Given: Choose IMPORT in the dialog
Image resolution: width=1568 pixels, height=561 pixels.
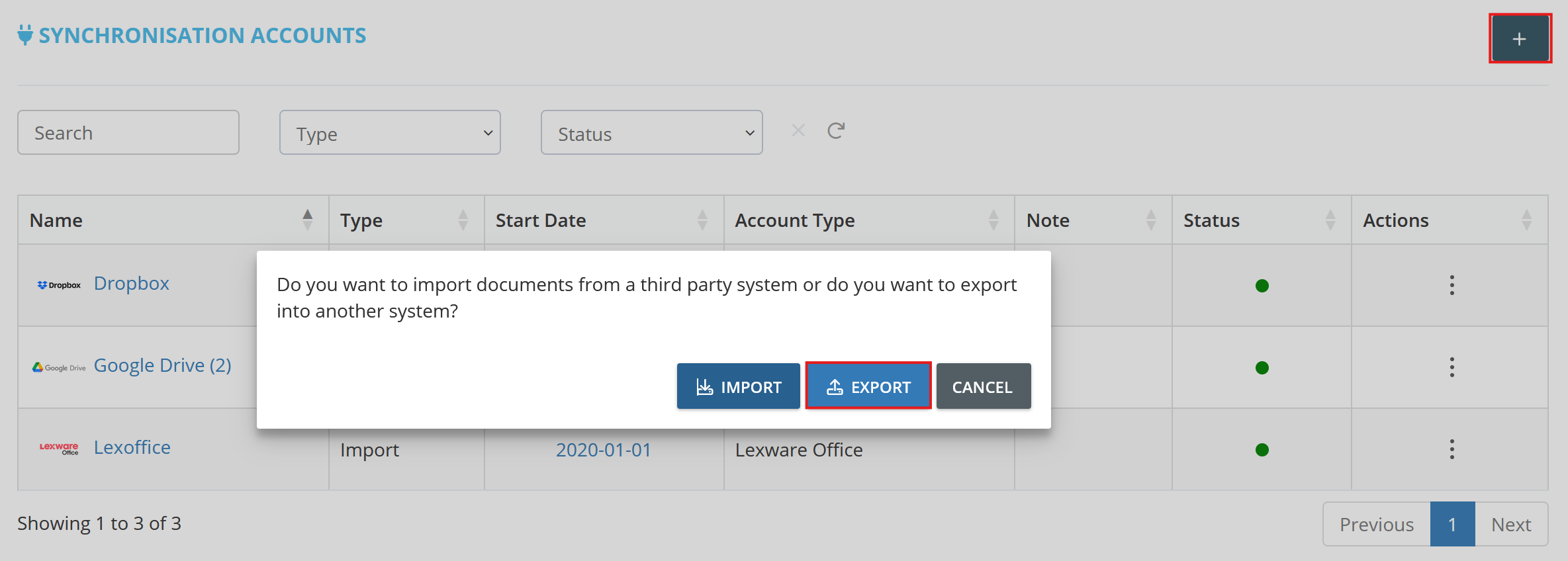Looking at the screenshot, I should click(x=739, y=386).
